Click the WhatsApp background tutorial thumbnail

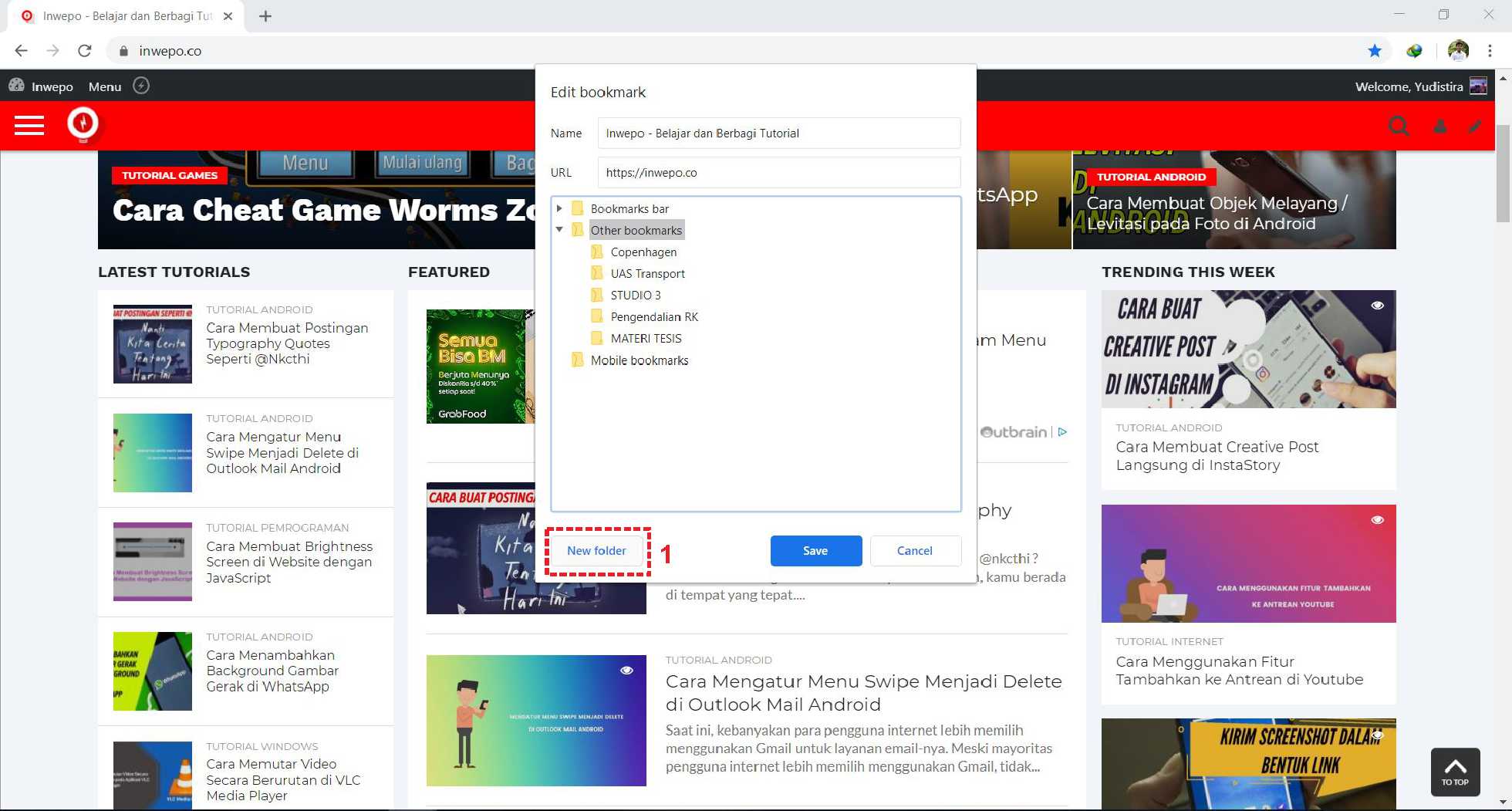pyautogui.click(x=153, y=671)
